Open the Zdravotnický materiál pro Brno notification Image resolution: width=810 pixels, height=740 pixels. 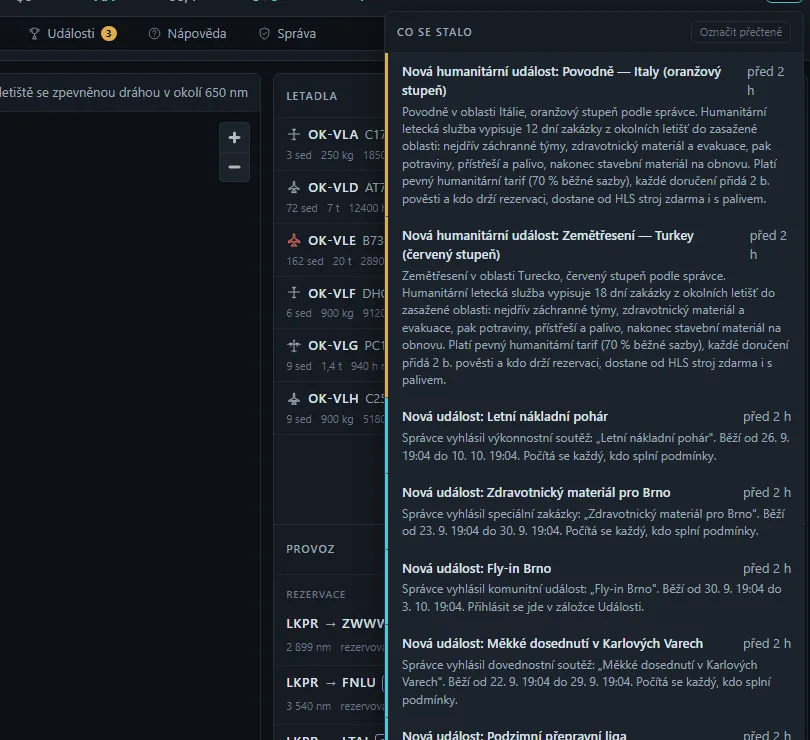(x=594, y=512)
